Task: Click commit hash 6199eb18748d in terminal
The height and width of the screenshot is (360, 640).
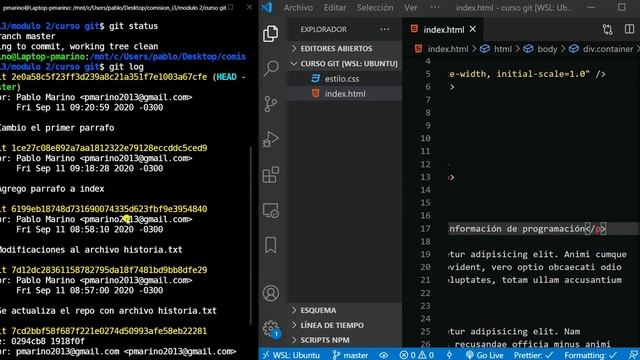Action: coord(109,209)
